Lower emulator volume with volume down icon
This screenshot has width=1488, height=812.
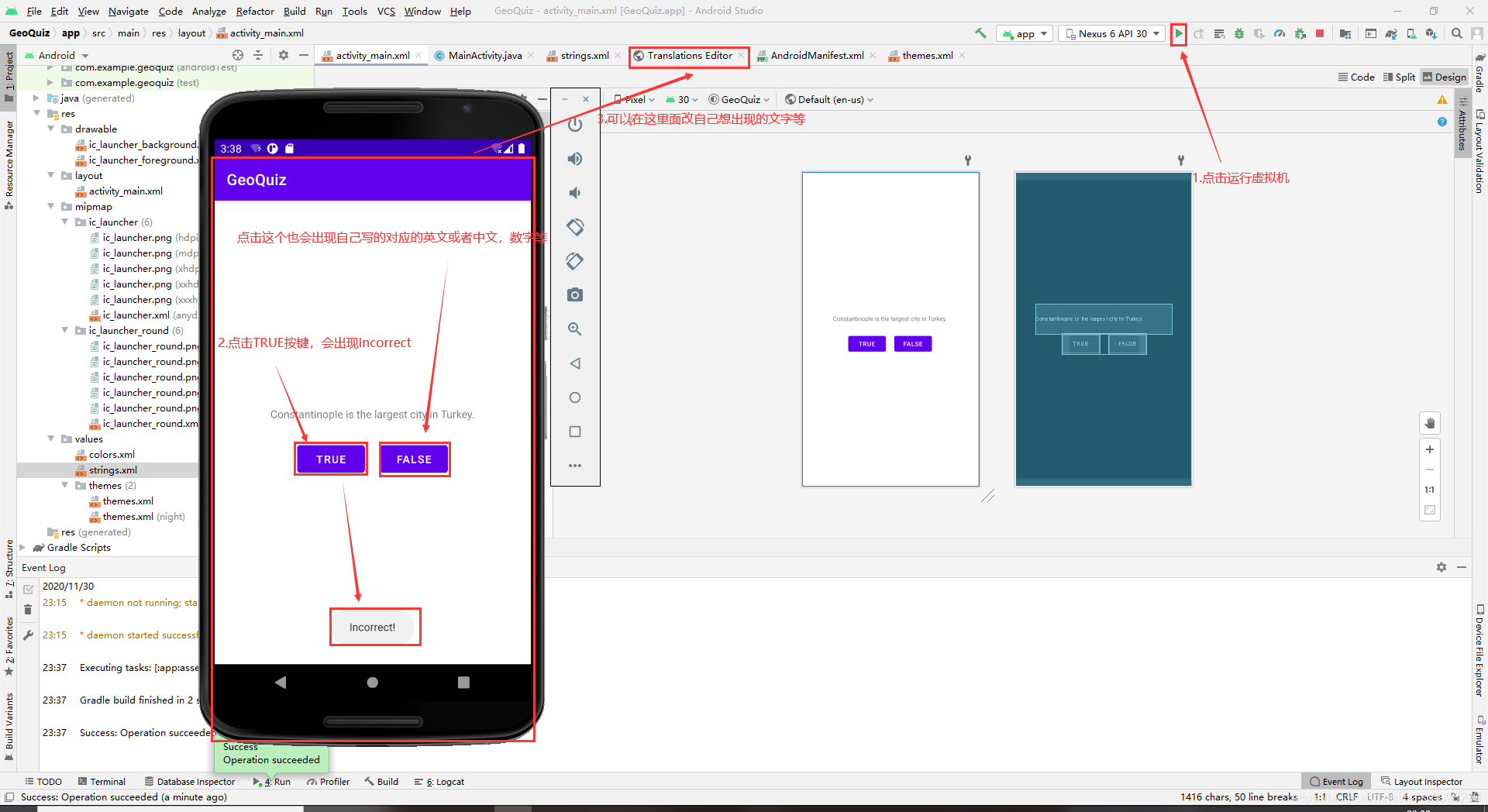point(575,193)
